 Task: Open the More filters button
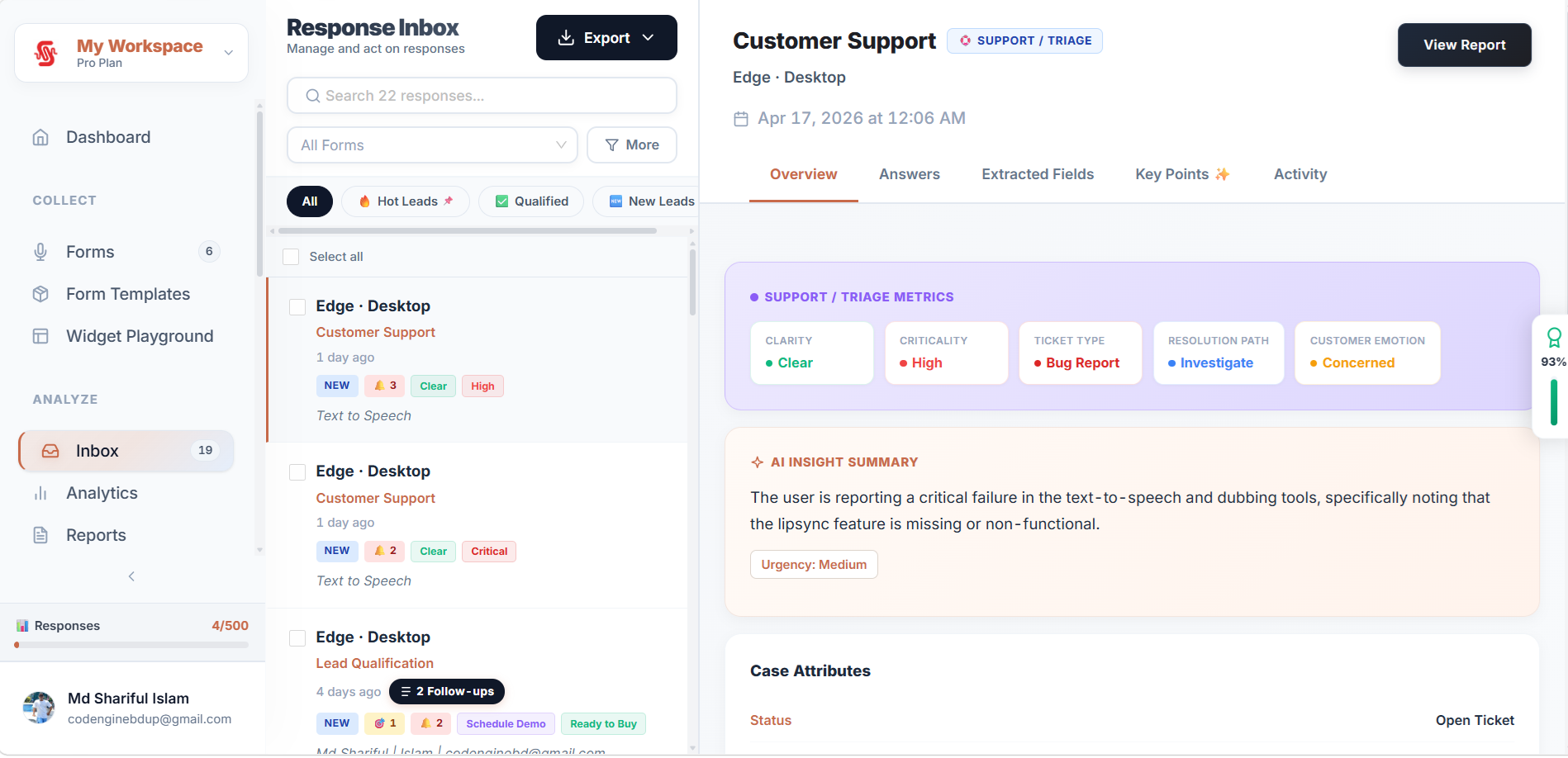(632, 145)
